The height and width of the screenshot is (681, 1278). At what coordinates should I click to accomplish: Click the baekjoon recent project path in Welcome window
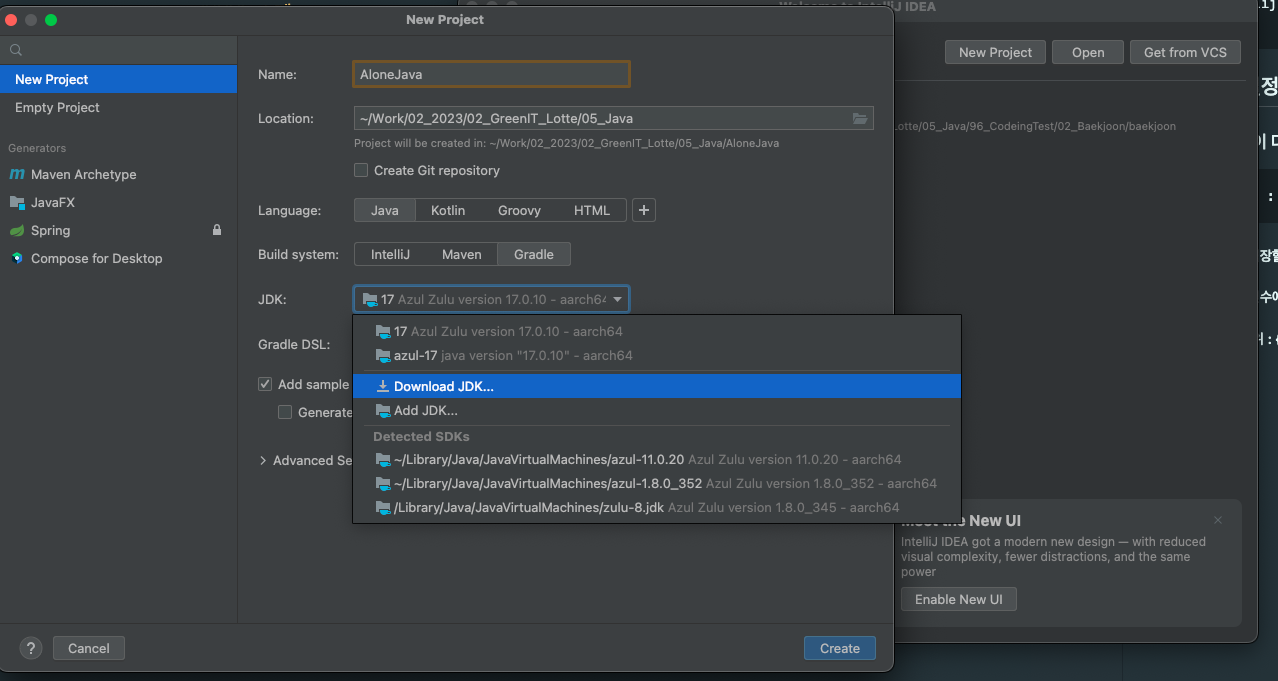[x=1036, y=126]
